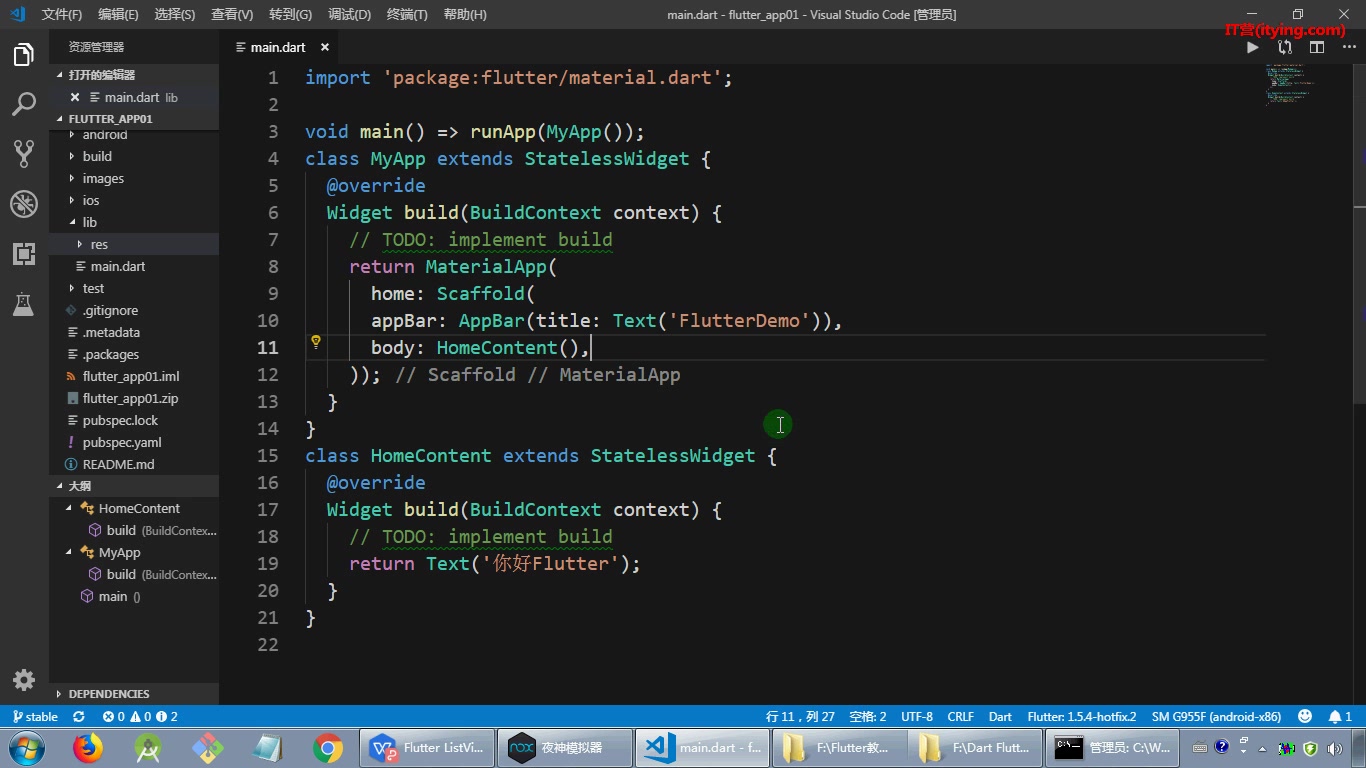The width and height of the screenshot is (1366, 768).
Task: Open the Help menu
Action: click(465, 14)
